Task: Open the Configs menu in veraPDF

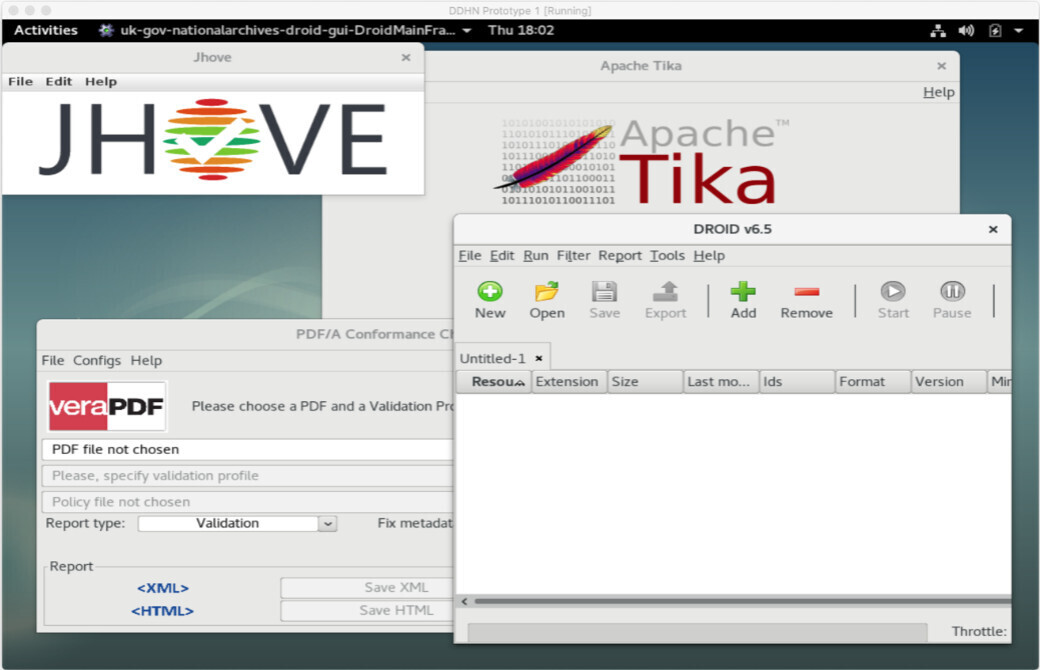Action: [x=97, y=360]
